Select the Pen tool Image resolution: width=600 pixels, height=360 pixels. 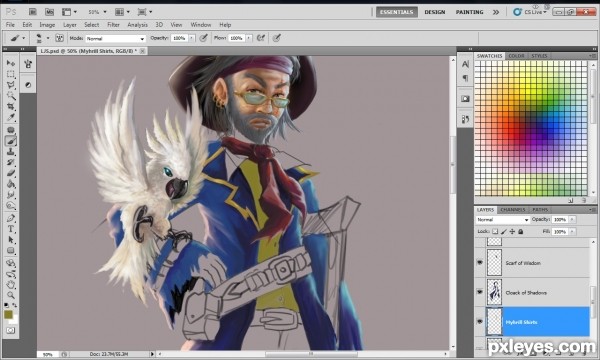[11, 218]
